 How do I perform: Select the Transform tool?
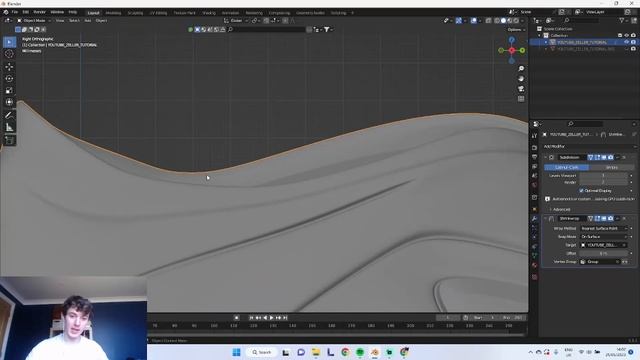pyautogui.click(x=9, y=102)
